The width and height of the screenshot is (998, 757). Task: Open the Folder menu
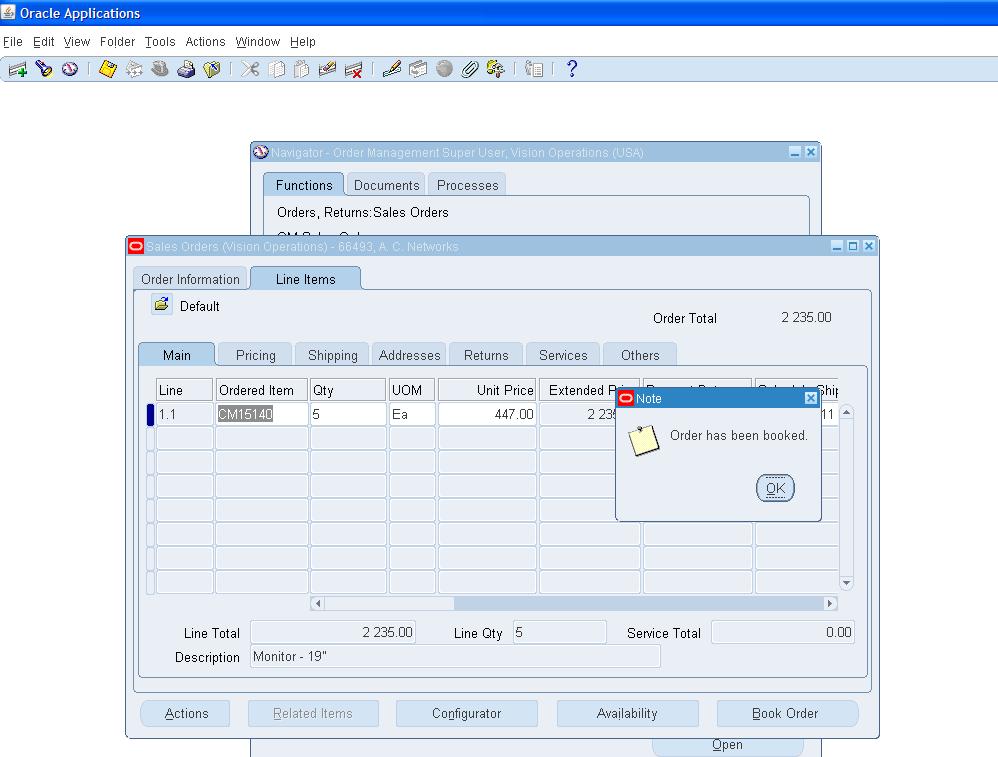[117, 42]
